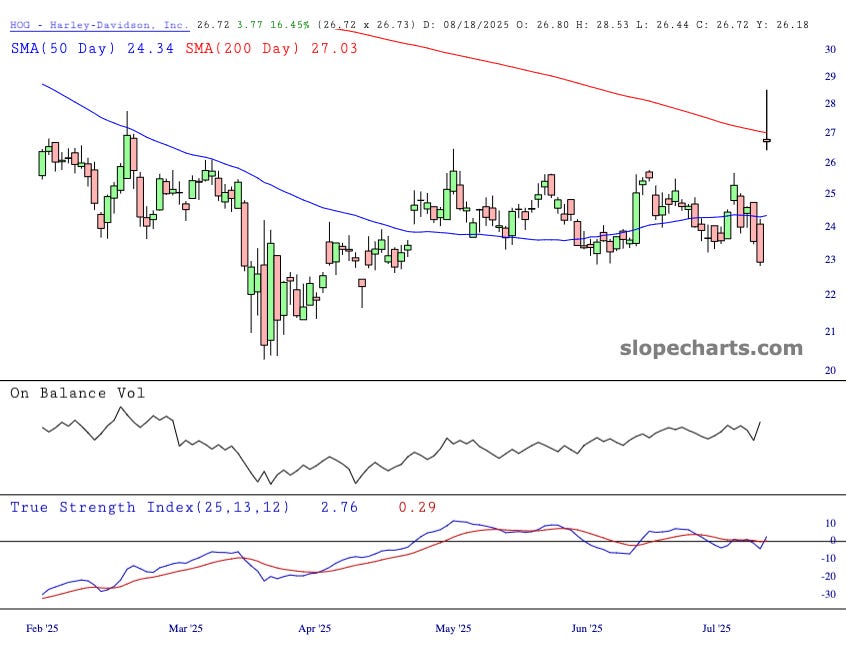Select the SMA(200 Day) 27.03 label
This screenshot has height=649, width=846.
[x=271, y=49]
